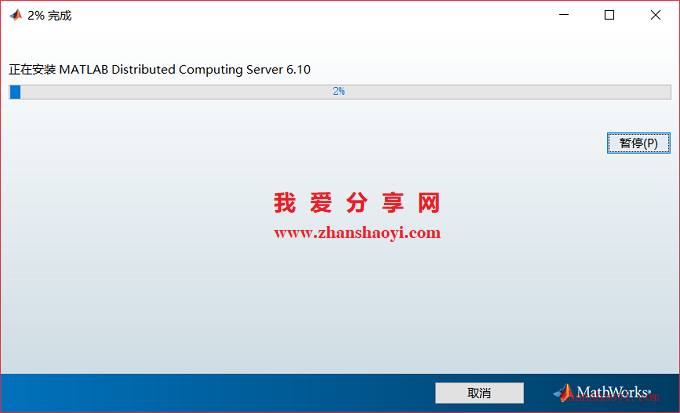Minimize the installer window

pos(564,15)
